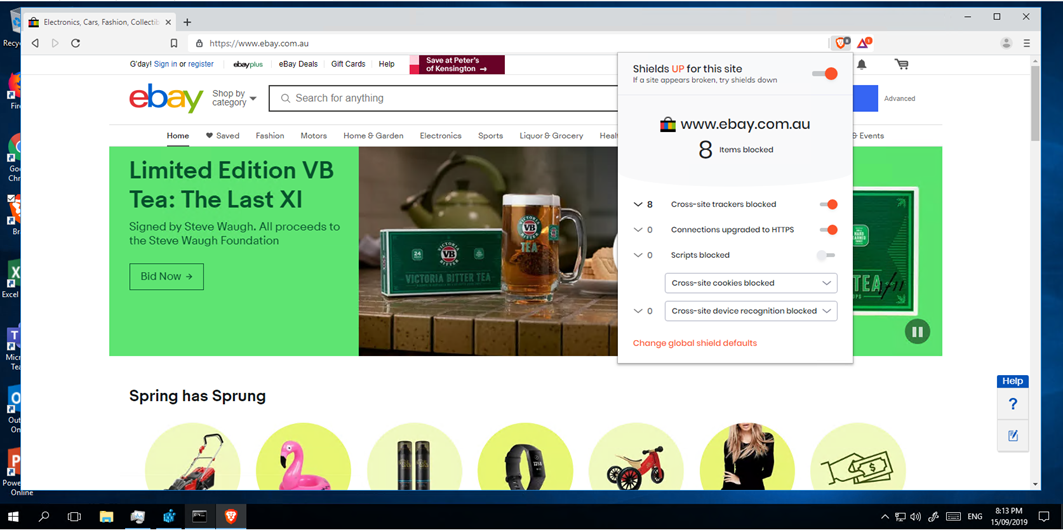Open the Brave Rewards triangle icon

tap(863, 43)
